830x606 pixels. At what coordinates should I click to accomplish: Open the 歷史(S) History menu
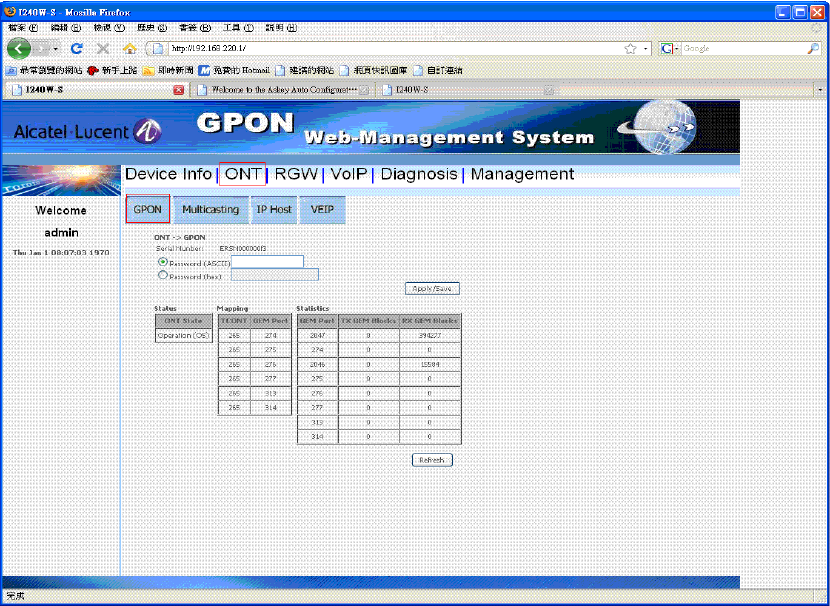152,28
